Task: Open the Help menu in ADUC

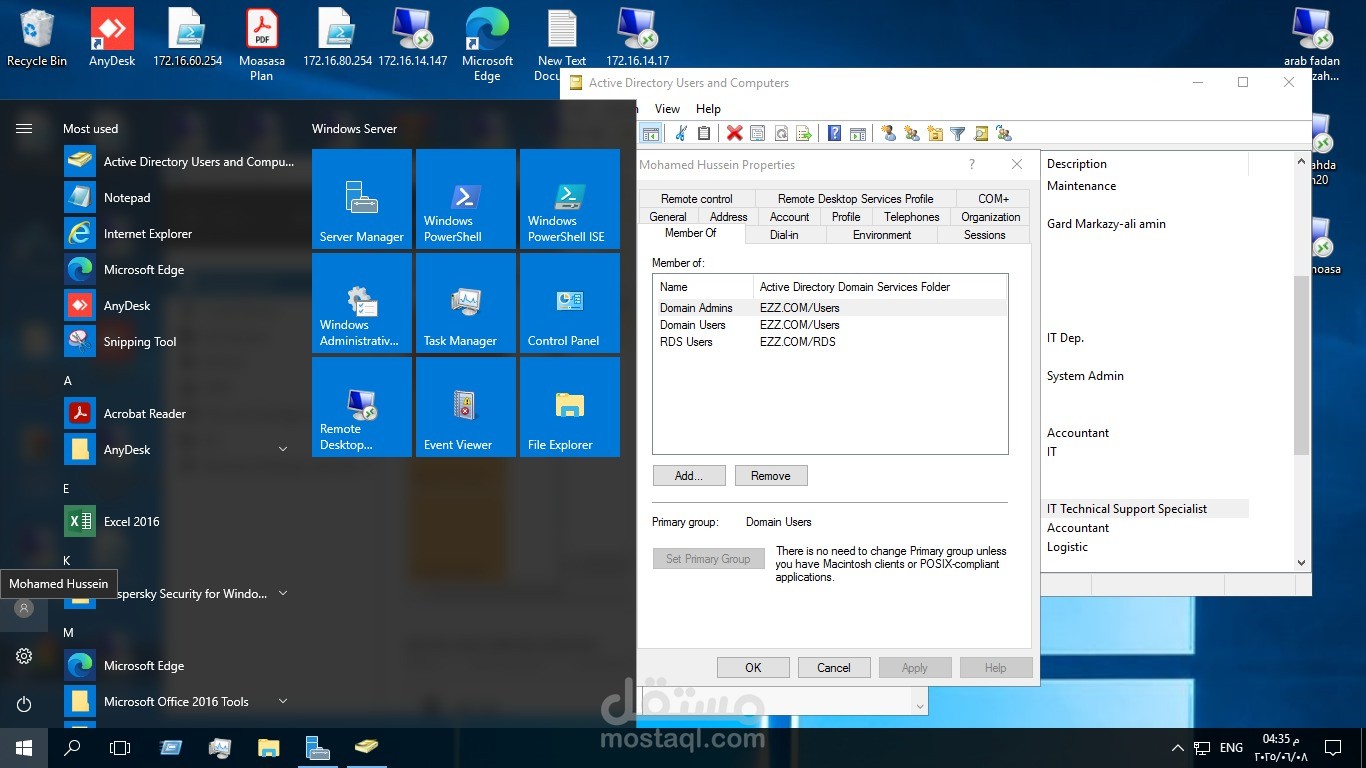Action: 708,109
